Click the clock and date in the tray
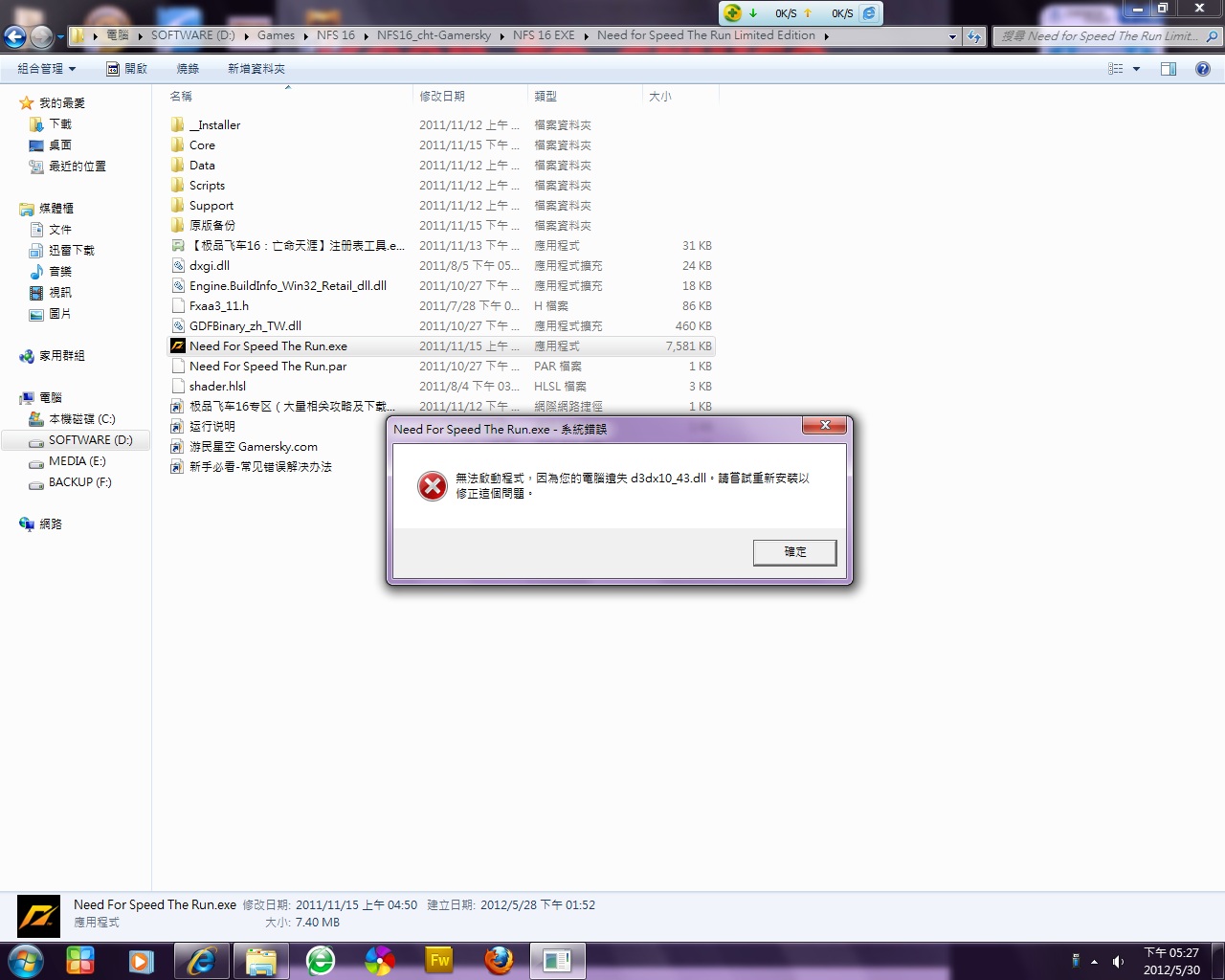Screen dimensions: 1225x980 (1171, 961)
